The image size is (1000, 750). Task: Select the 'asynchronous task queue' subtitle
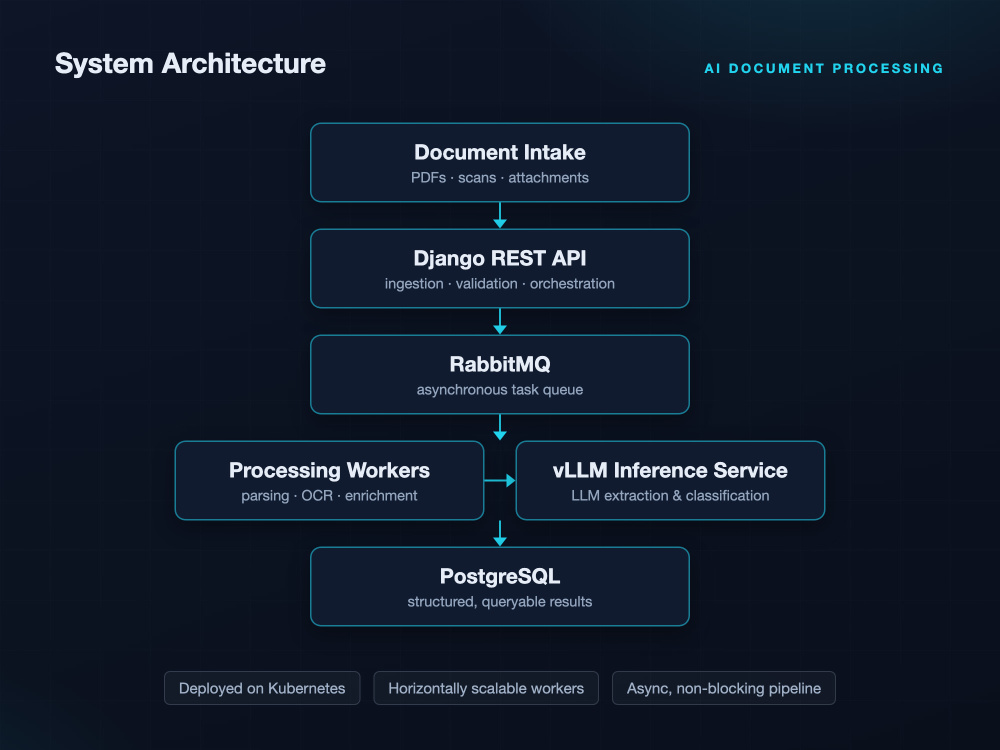500,390
